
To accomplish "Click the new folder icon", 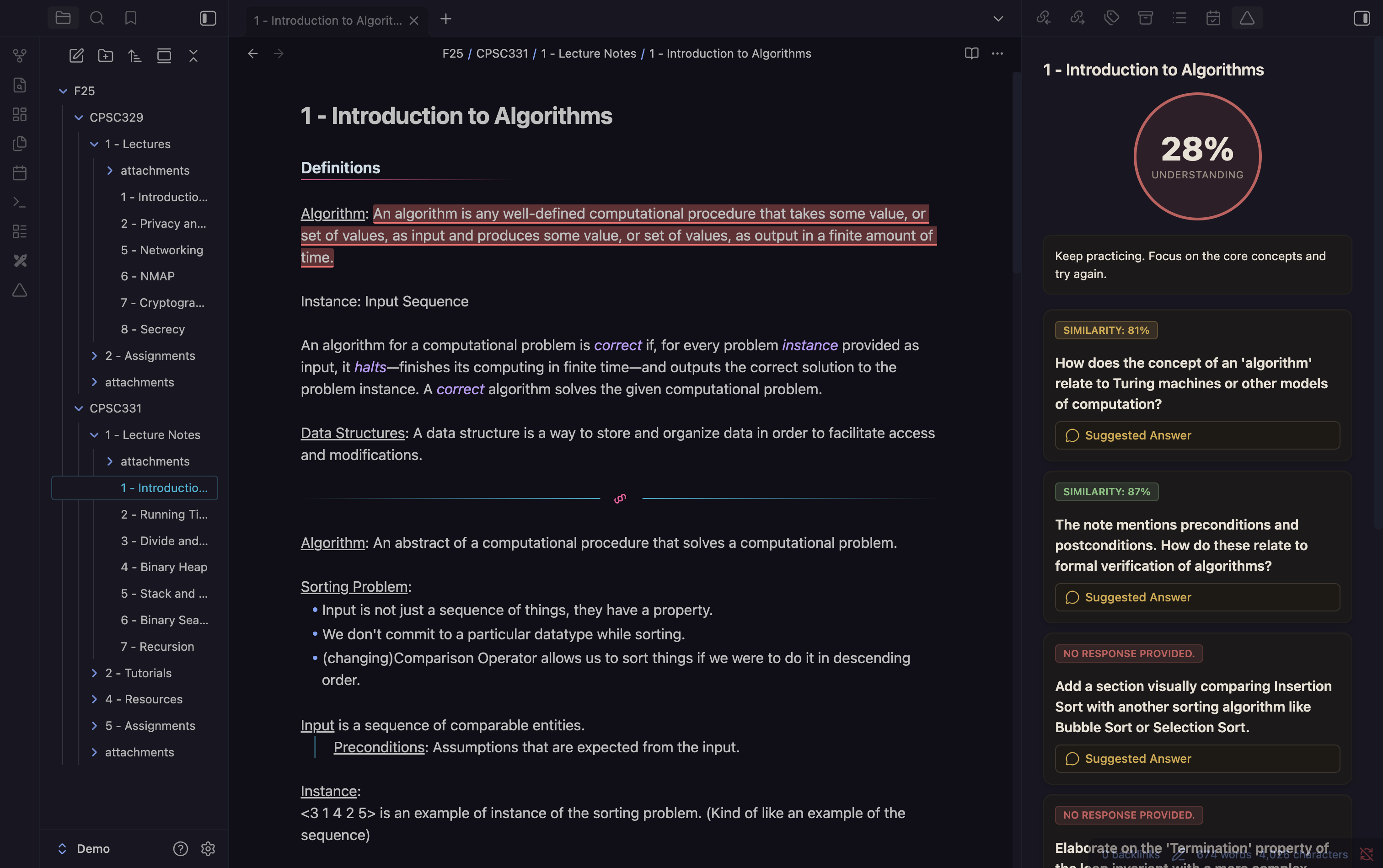I will [106, 56].
